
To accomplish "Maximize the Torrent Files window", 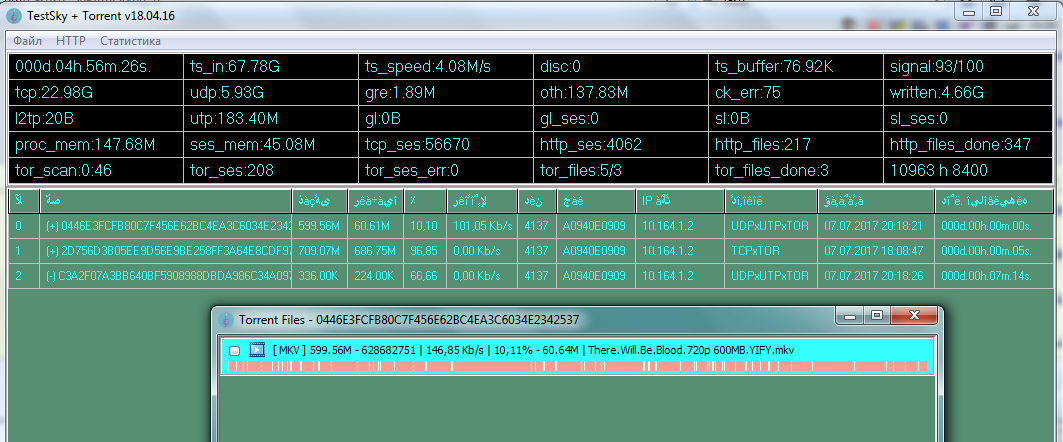I will 876,316.
